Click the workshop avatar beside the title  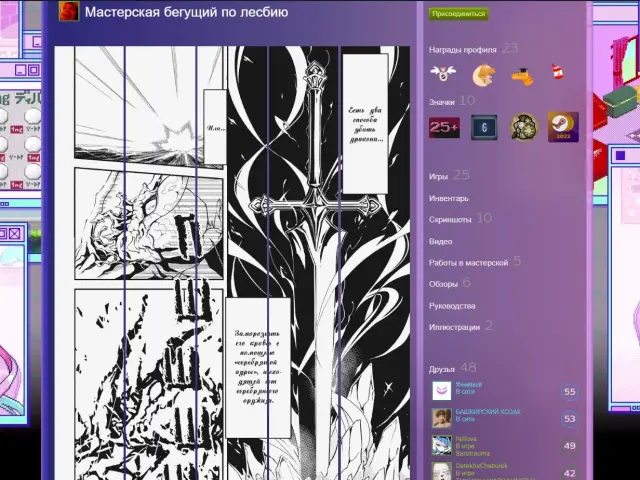[69, 12]
